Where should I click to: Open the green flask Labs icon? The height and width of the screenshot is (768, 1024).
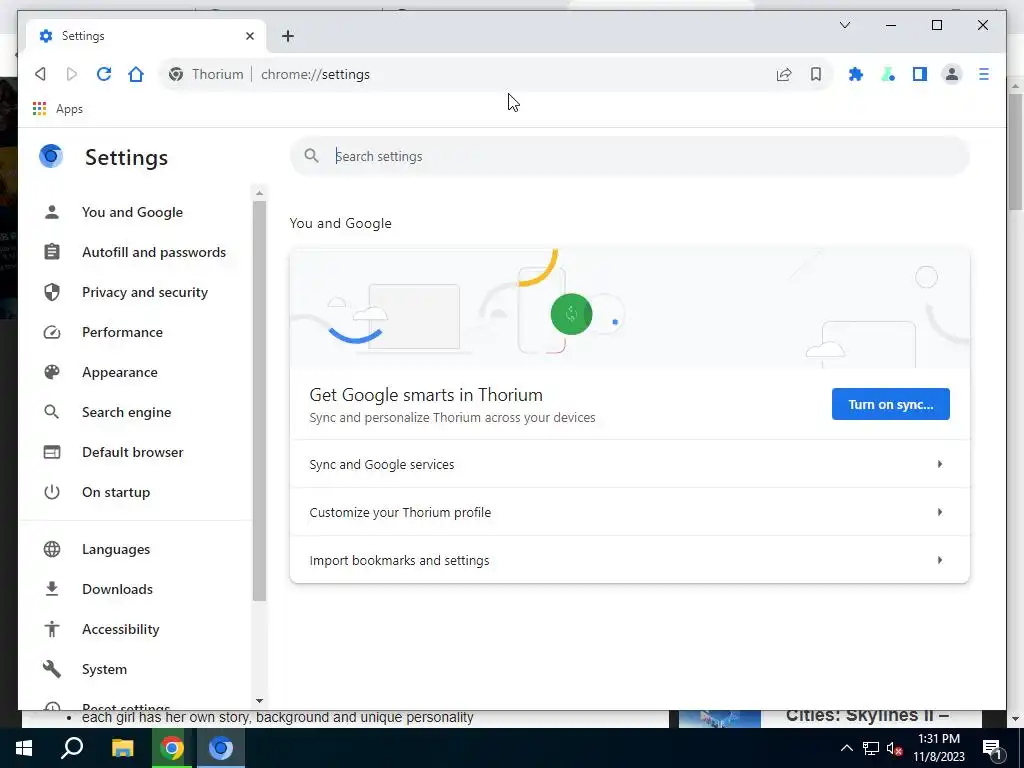tap(888, 74)
